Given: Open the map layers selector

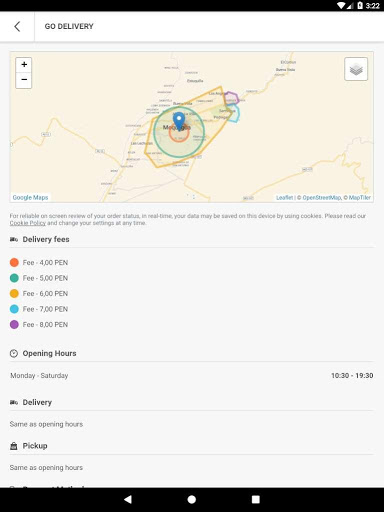Looking at the screenshot, I should [356, 69].
